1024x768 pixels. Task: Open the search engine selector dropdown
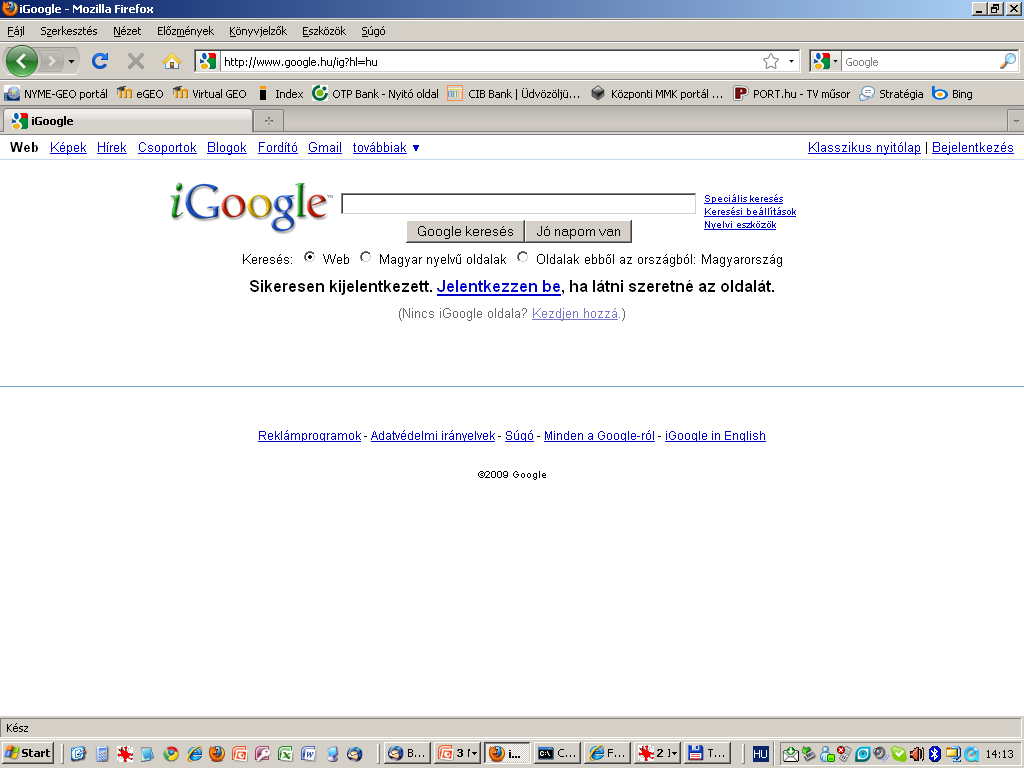click(835, 61)
